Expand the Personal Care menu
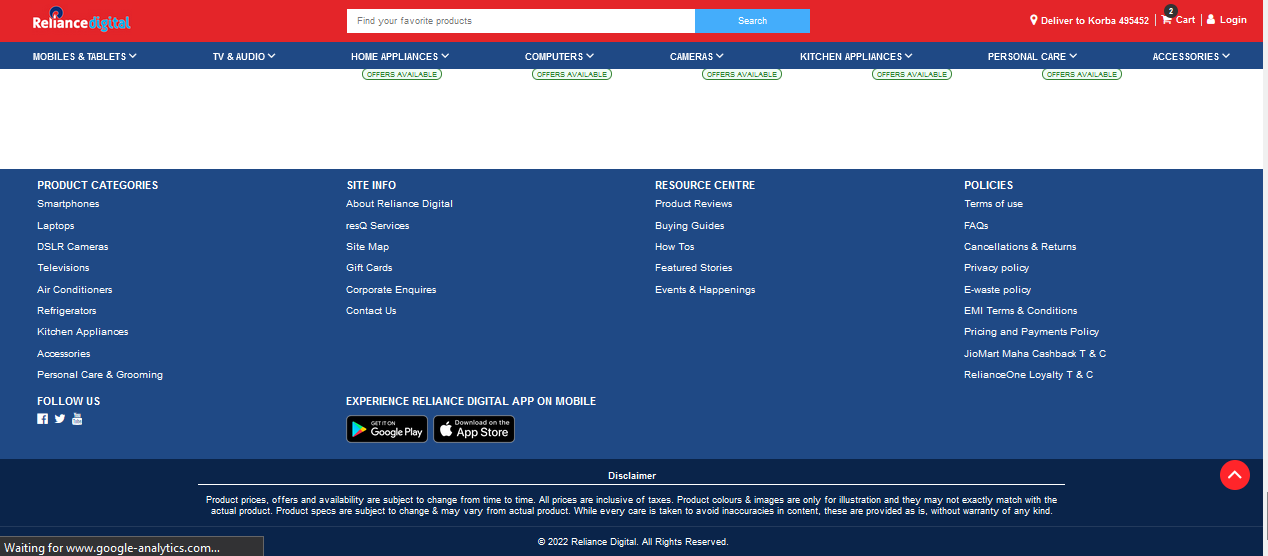The height and width of the screenshot is (556, 1268). (x=1032, y=57)
